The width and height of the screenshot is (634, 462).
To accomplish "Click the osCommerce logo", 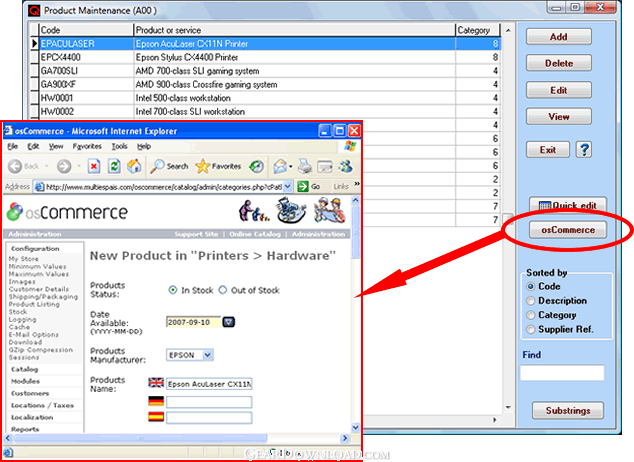I will (x=67, y=212).
